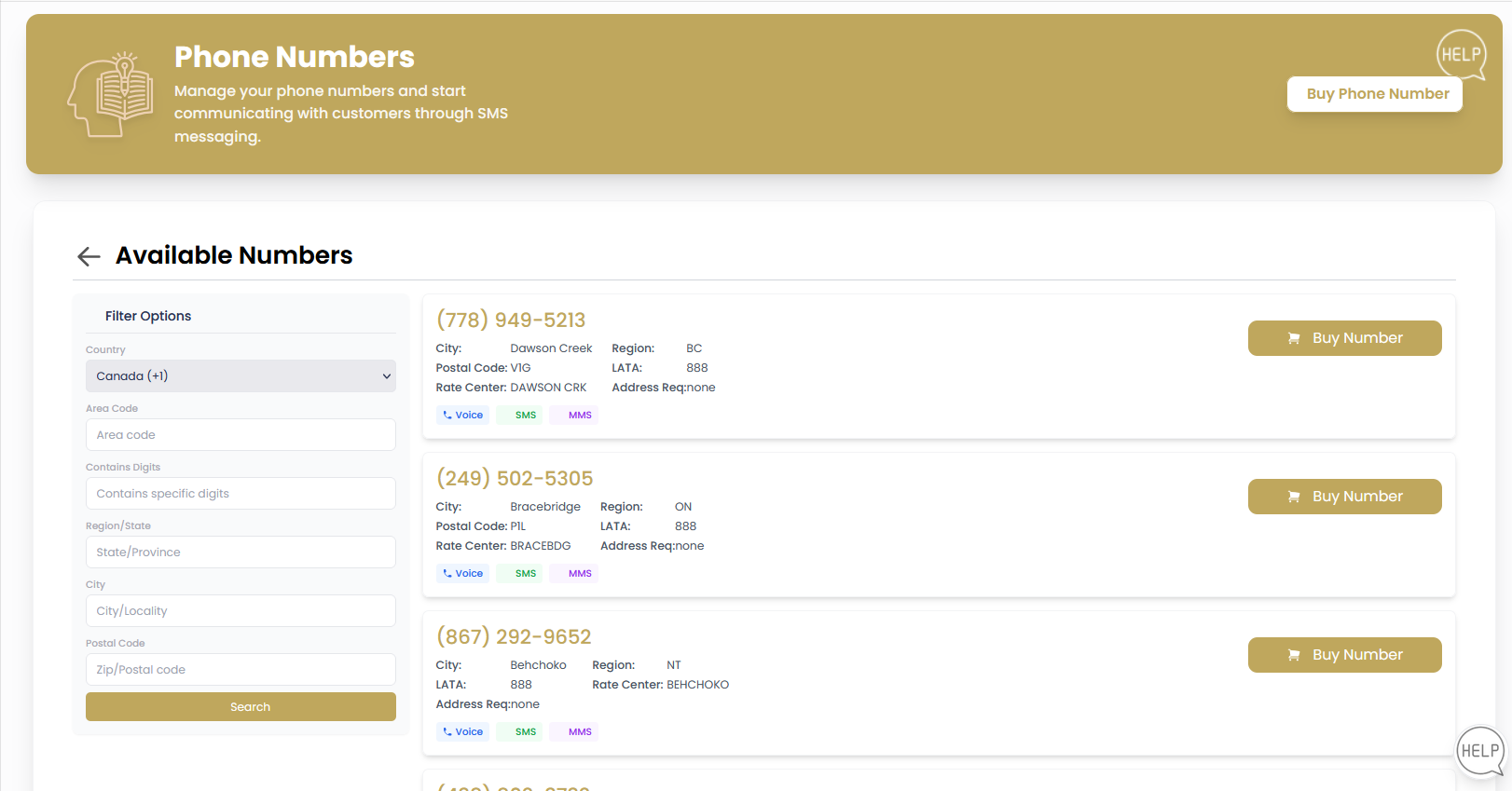Viewport: 1512px width, 791px height.
Task: Click the Zip/Postal code field
Action: [x=241, y=669]
